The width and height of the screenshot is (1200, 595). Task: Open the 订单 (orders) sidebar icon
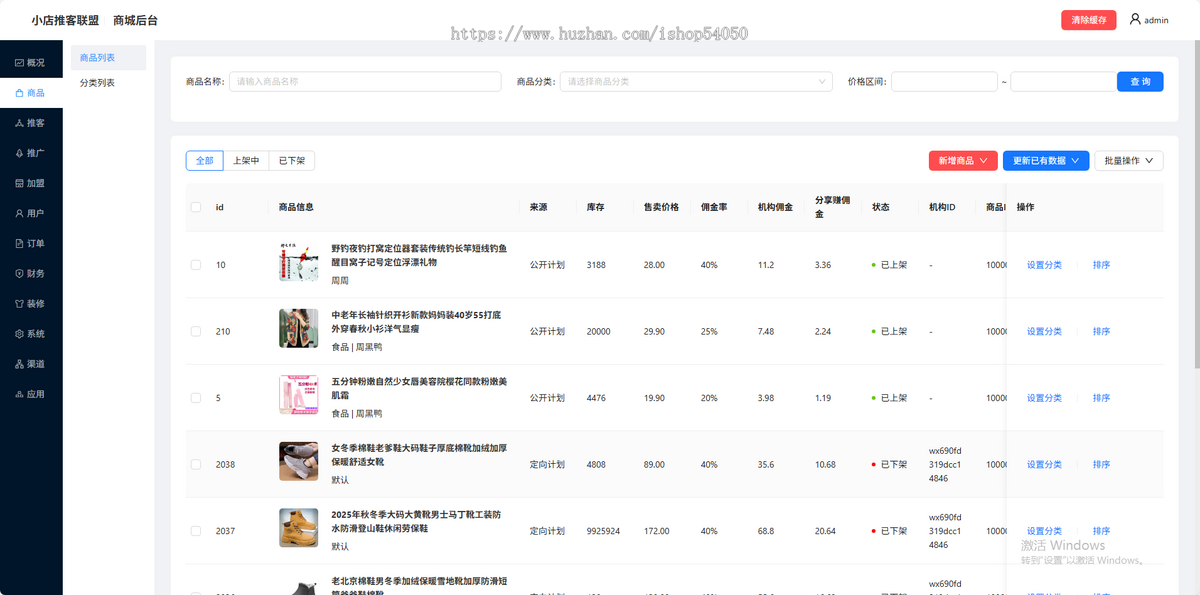click(31, 242)
